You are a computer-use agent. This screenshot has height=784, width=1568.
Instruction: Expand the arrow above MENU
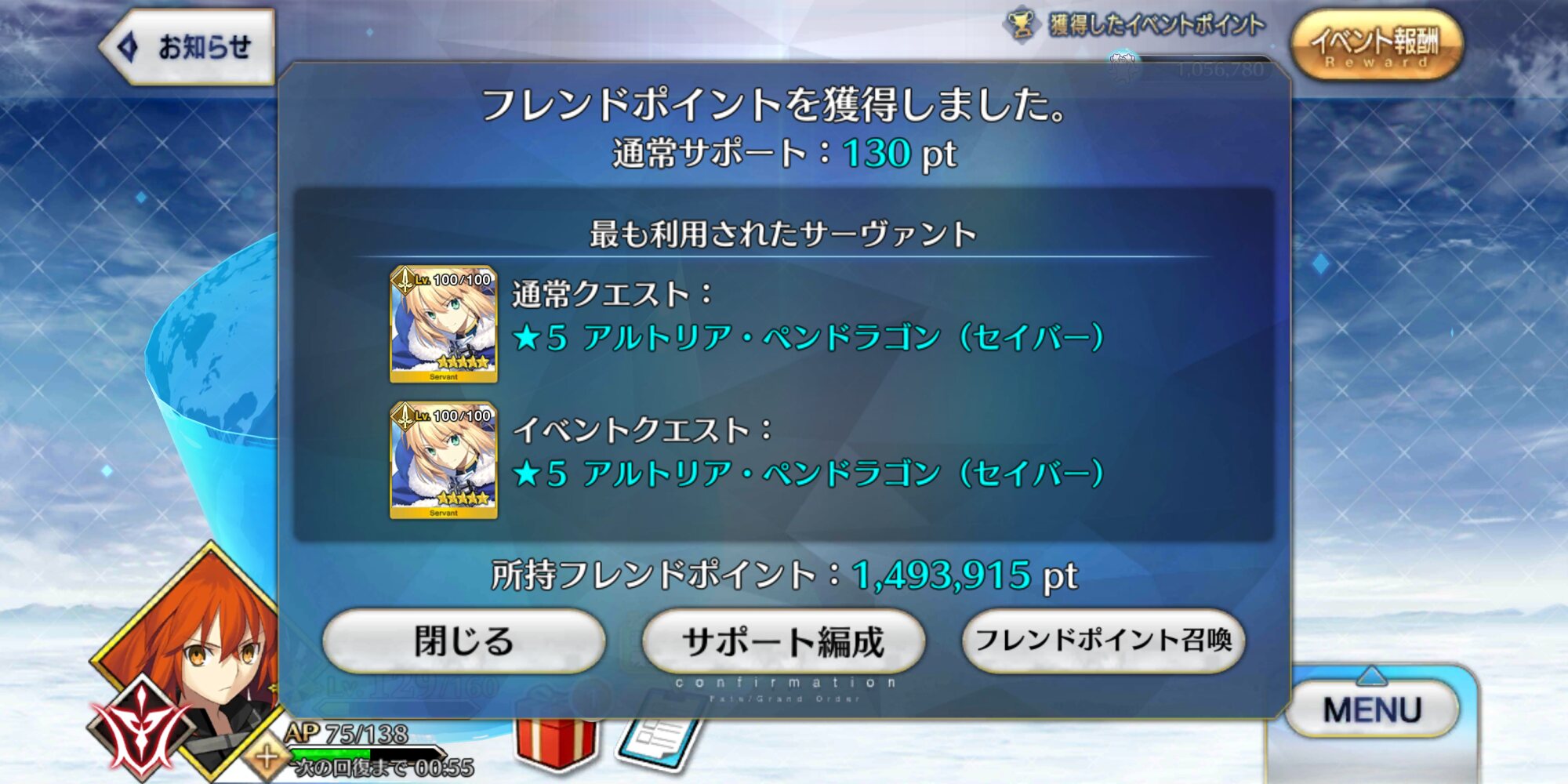(x=1371, y=675)
